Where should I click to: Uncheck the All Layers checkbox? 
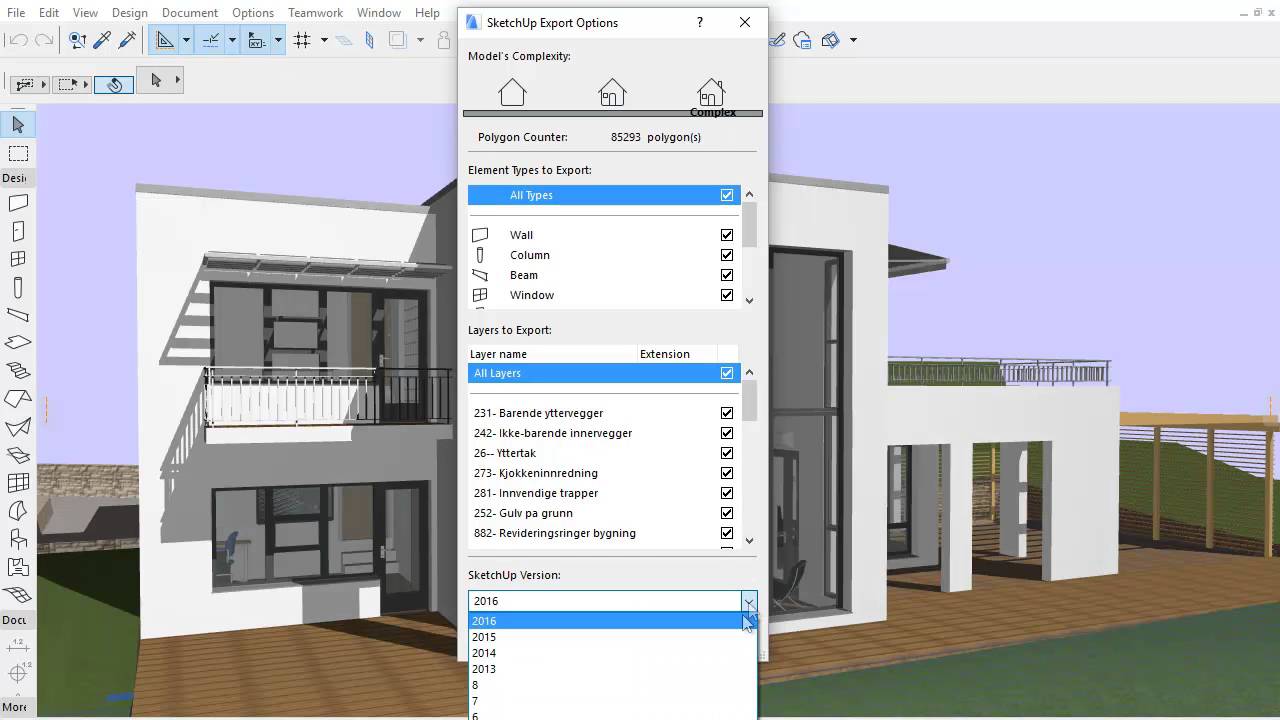727,373
